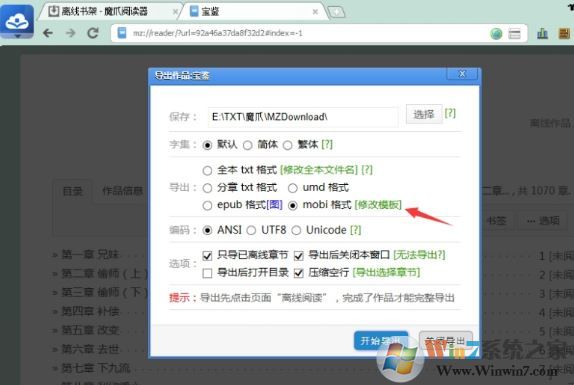Open the [?] help link after Unicode
The width and height of the screenshot is (574, 385).
tap(355, 230)
